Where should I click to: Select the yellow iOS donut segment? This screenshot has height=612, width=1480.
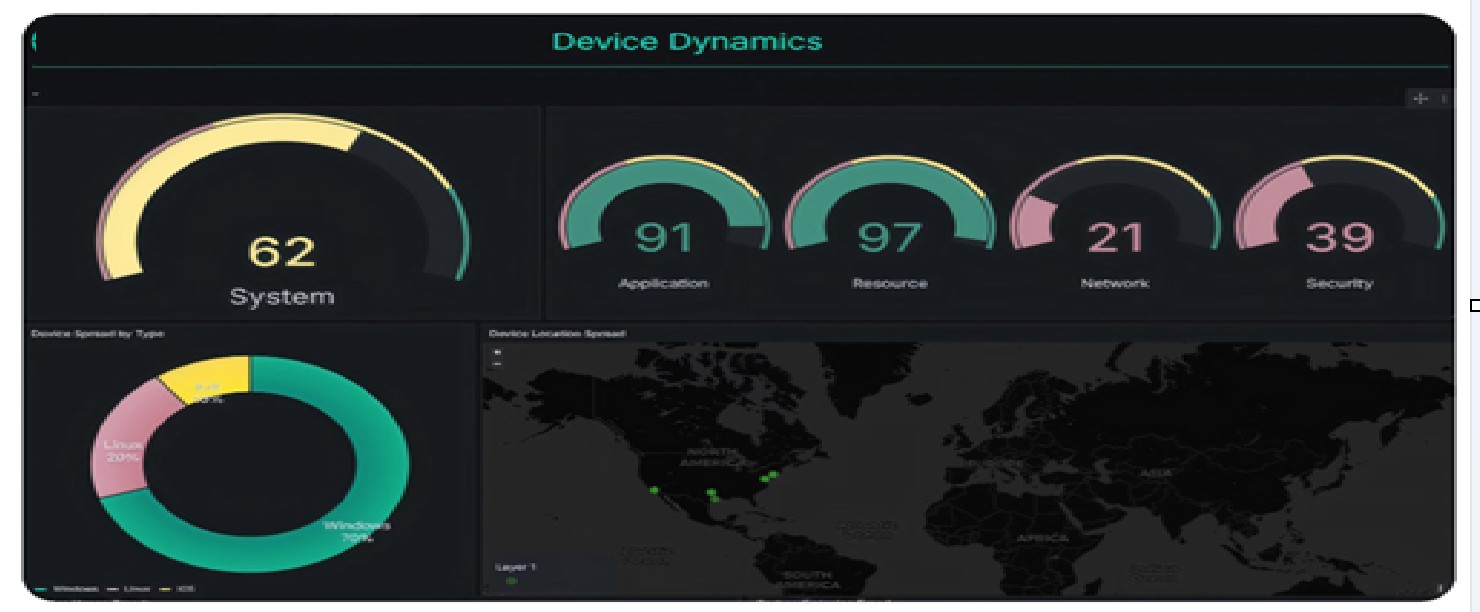212,378
